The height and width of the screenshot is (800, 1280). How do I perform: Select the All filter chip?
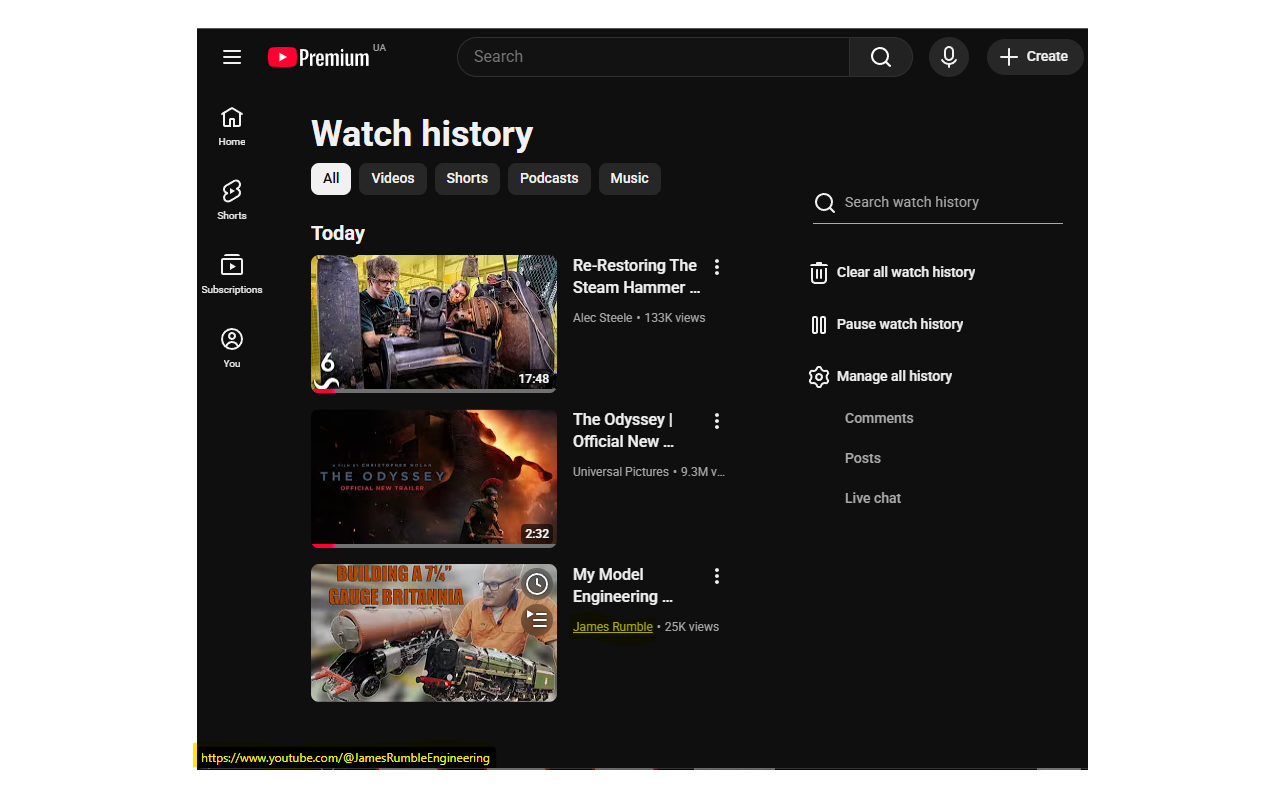tap(331, 179)
